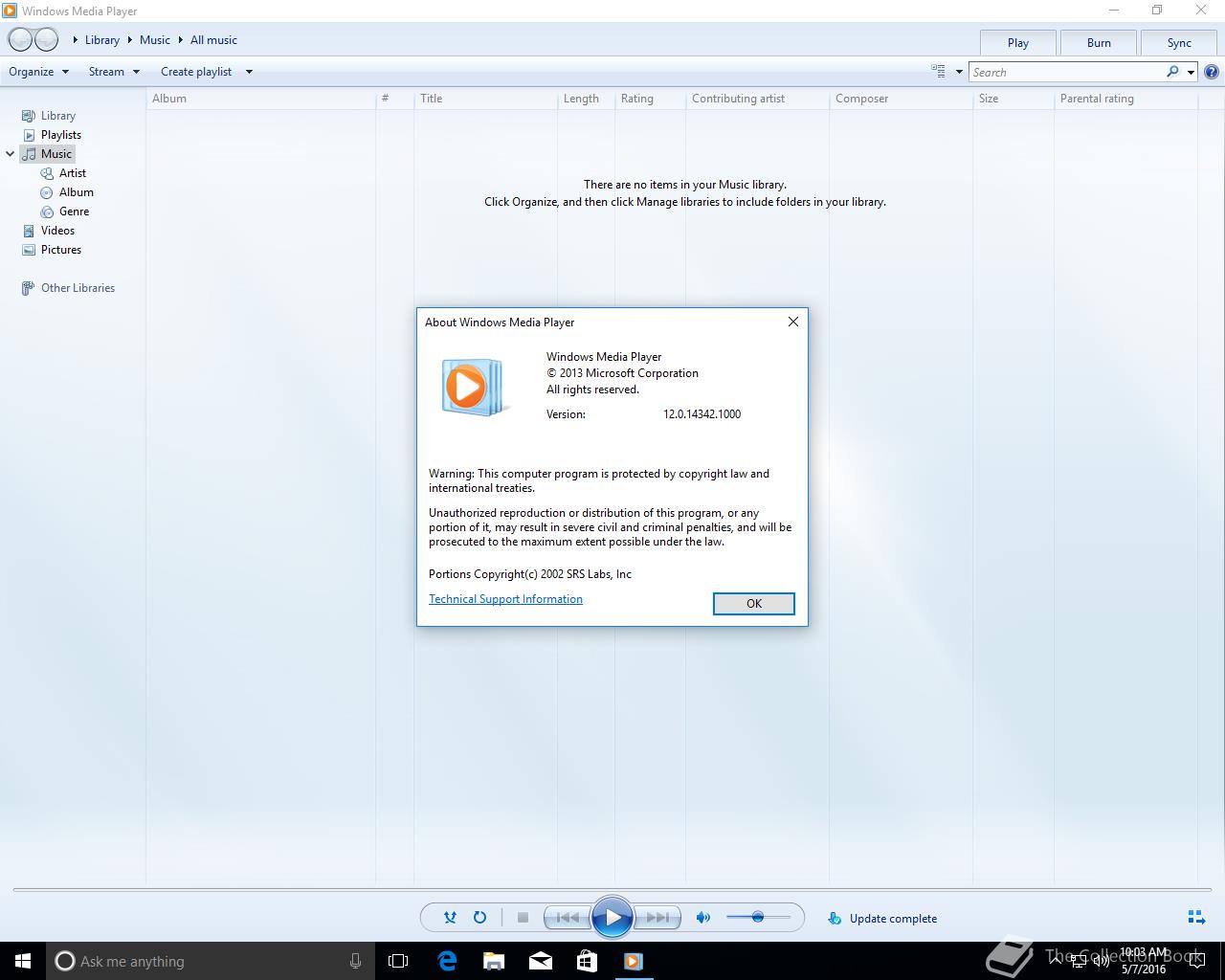Viewport: 1225px width, 980px height.
Task: Sort by Contributing artist column header
Action: tap(757, 99)
